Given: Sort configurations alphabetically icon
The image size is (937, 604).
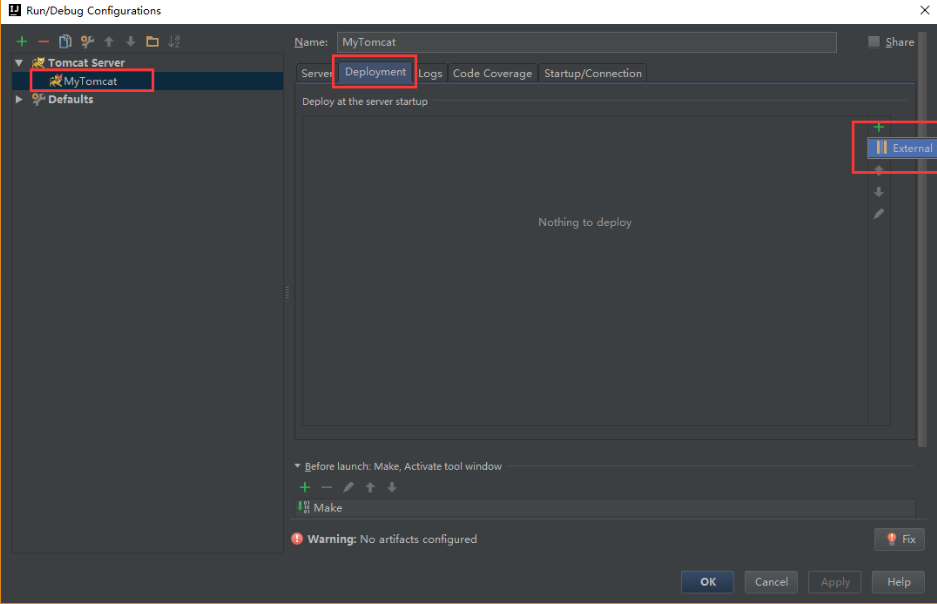Looking at the screenshot, I should click(x=174, y=41).
